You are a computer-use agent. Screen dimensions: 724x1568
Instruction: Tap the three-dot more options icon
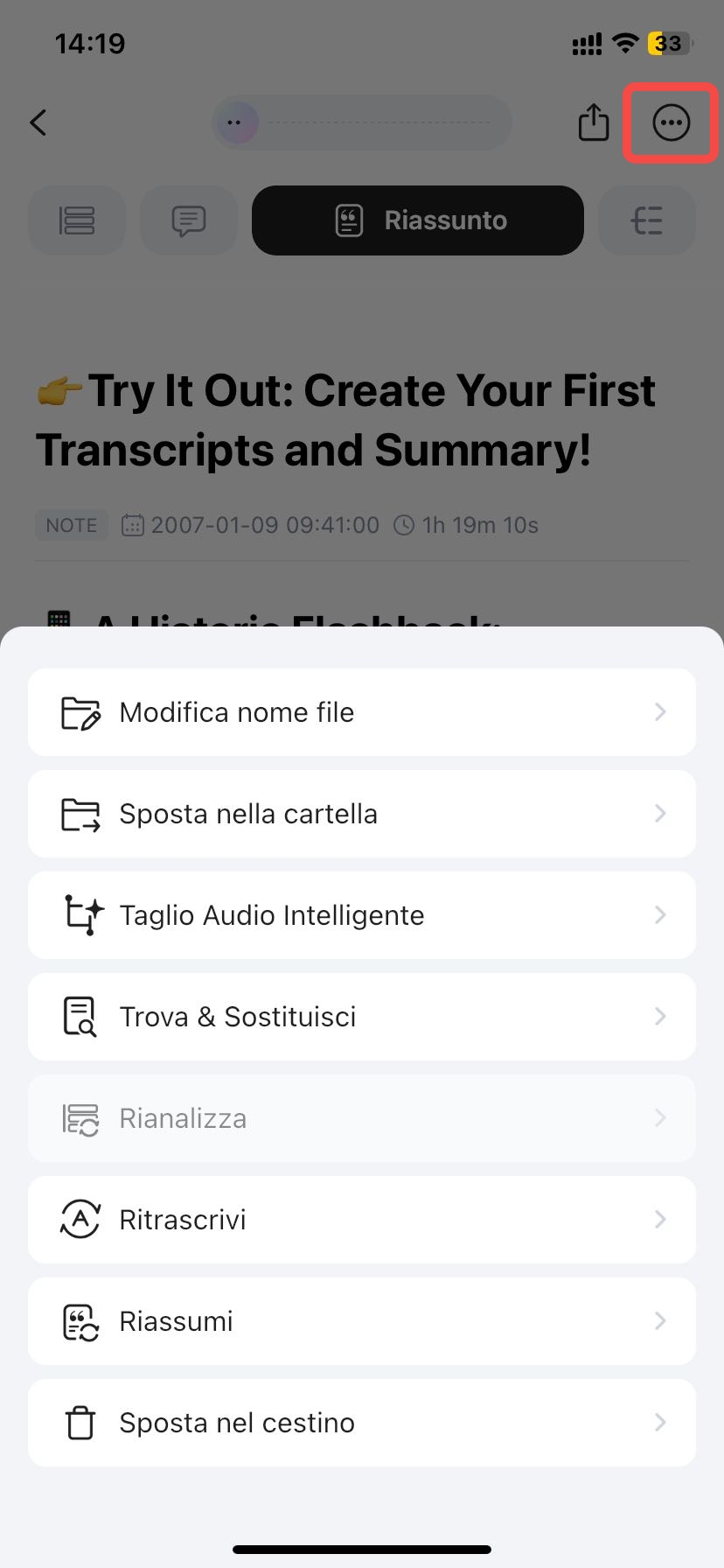coord(671,122)
